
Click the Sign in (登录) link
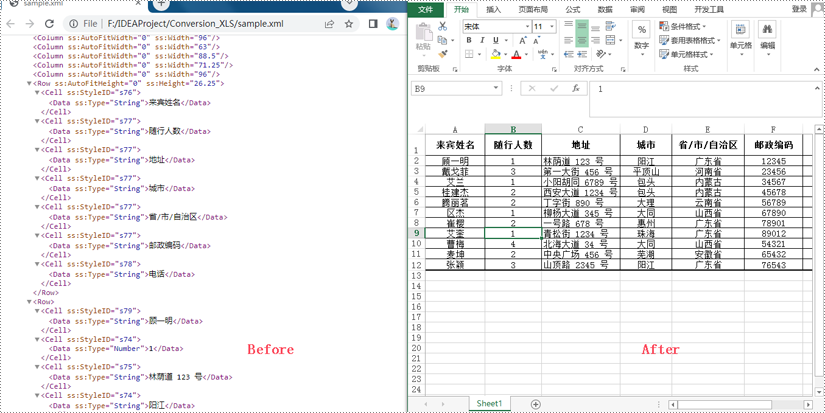click(x=799, y=9)
